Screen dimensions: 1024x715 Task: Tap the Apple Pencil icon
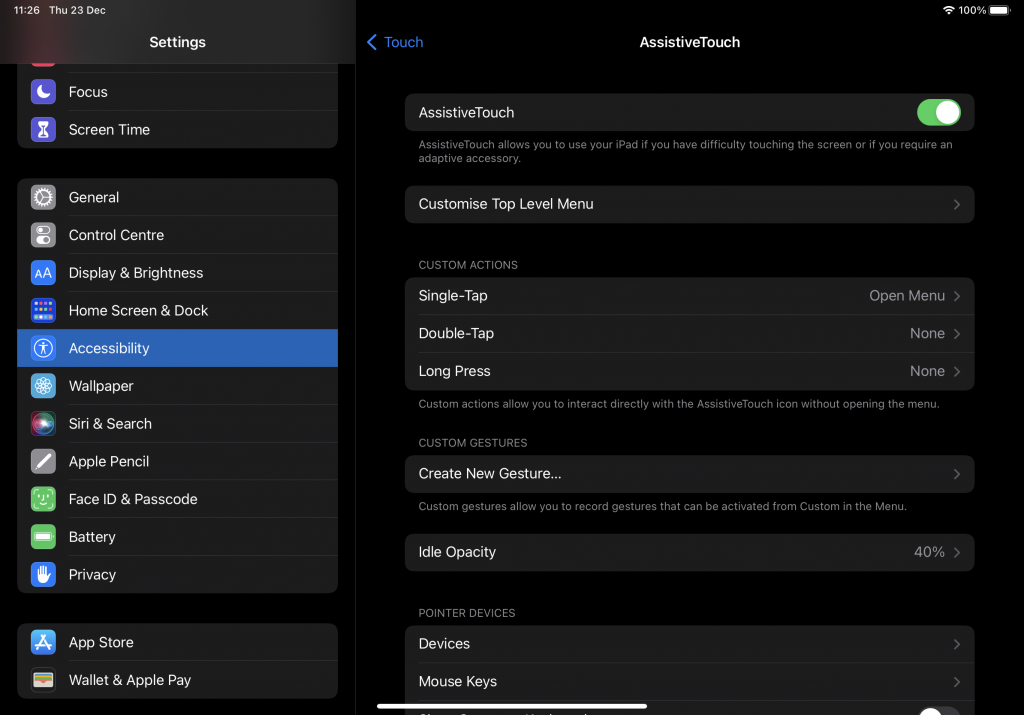(x=43, y=462)
